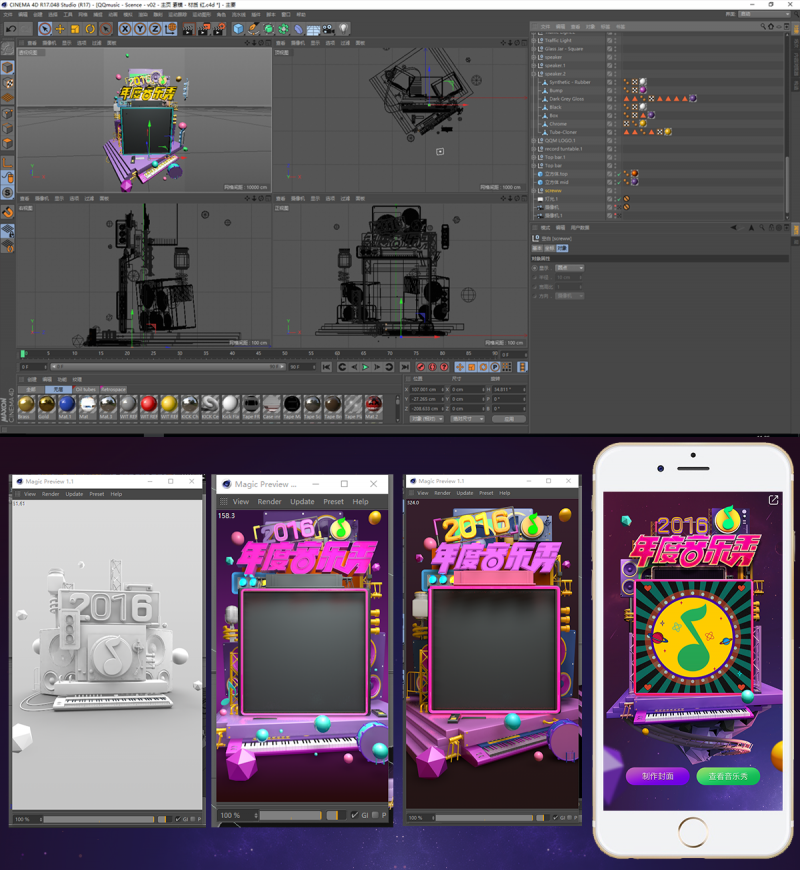Viewport: 800px width, 870px height.
Task: Click the Go to Start playback button
Action: pos(327,367)
